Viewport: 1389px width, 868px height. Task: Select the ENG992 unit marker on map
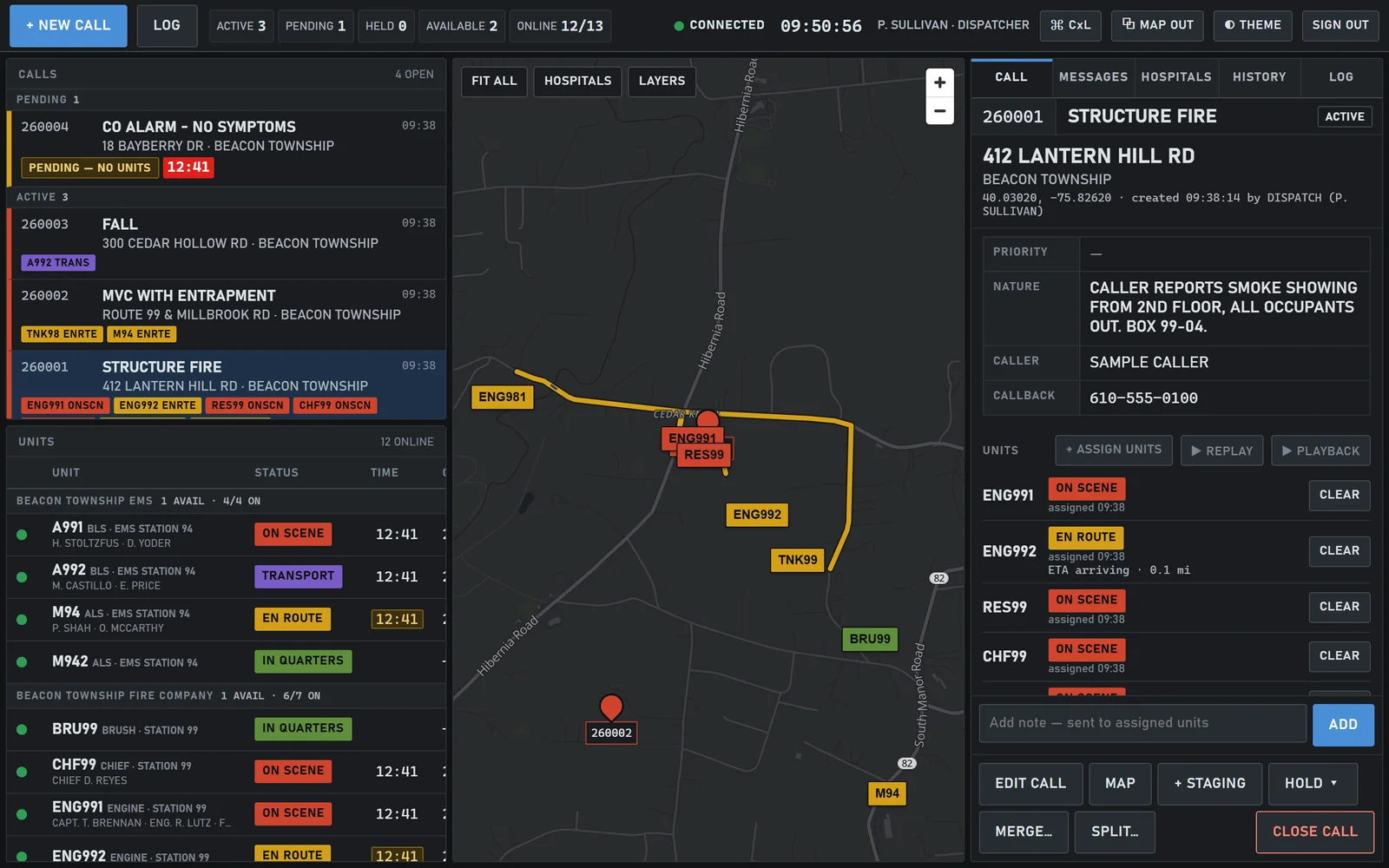click(x=757, y=515)
